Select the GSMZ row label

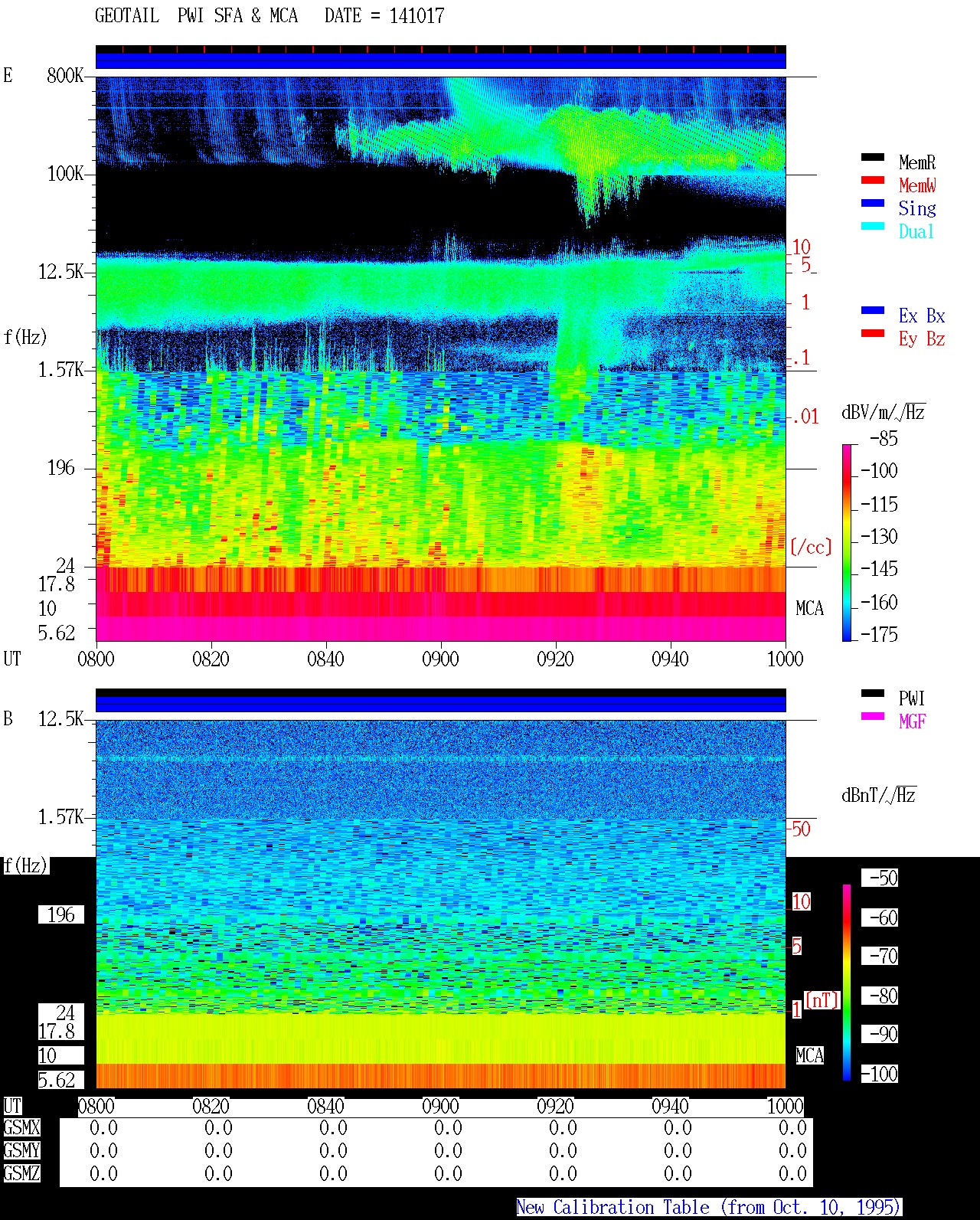[x=21, y=1174]
